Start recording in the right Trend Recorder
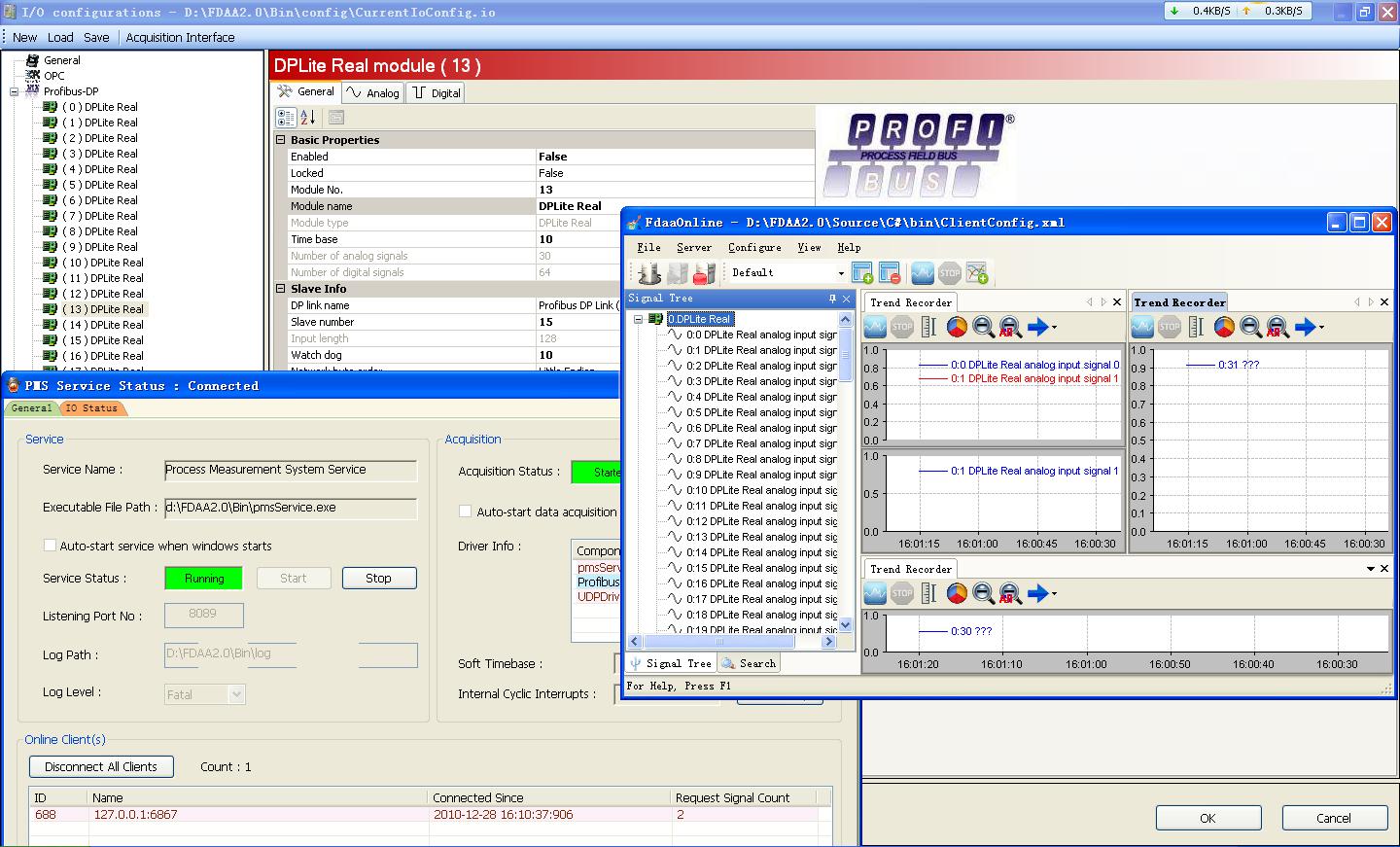1400x847 pixels. [1142, 327]
